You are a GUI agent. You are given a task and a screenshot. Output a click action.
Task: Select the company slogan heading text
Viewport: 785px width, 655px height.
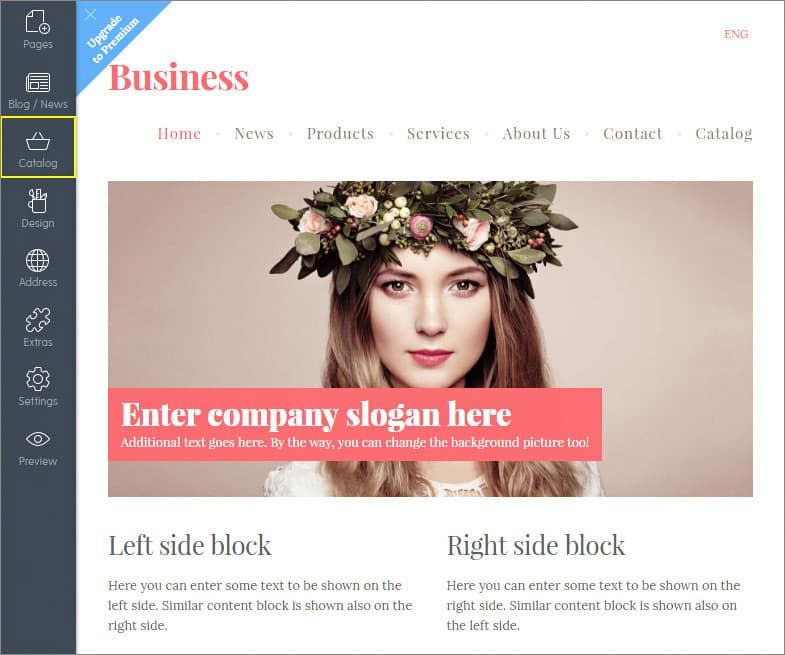coord(316,415)
